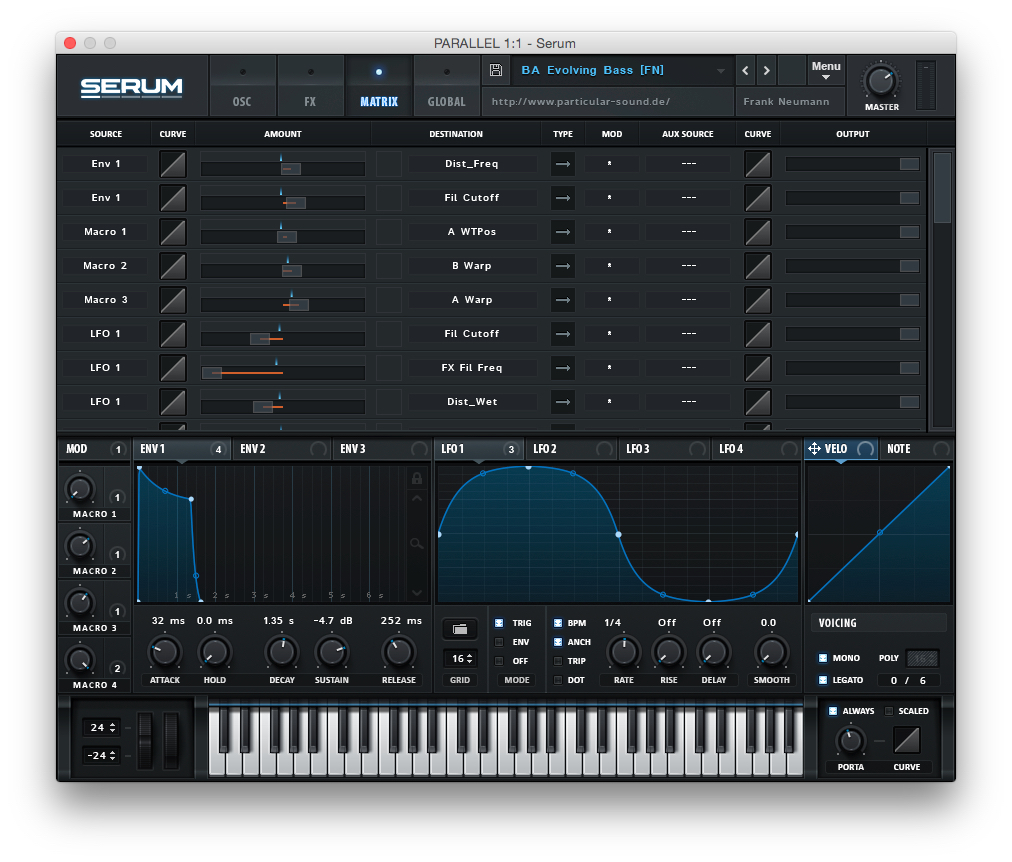This screenshot has width=1012, height=862.
Task: Open the preset name dropdown arrow
Action: coord(720,71)
